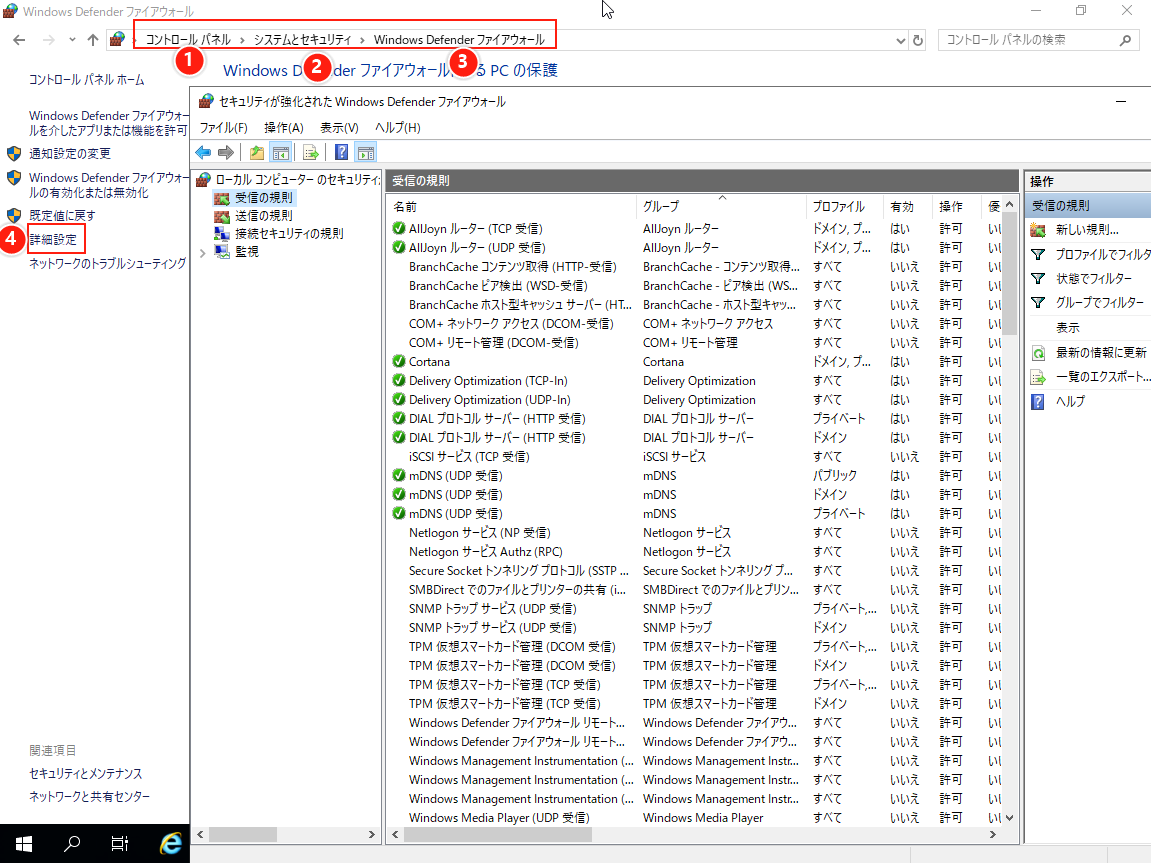Screen dimensions: 1151x863
Task: Open the 表示(V) menu
Action: 339,128
